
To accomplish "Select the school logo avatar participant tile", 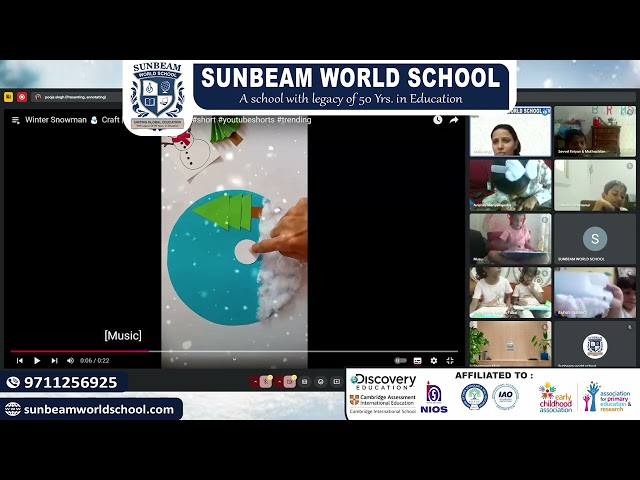I will [x=595, y=344].
